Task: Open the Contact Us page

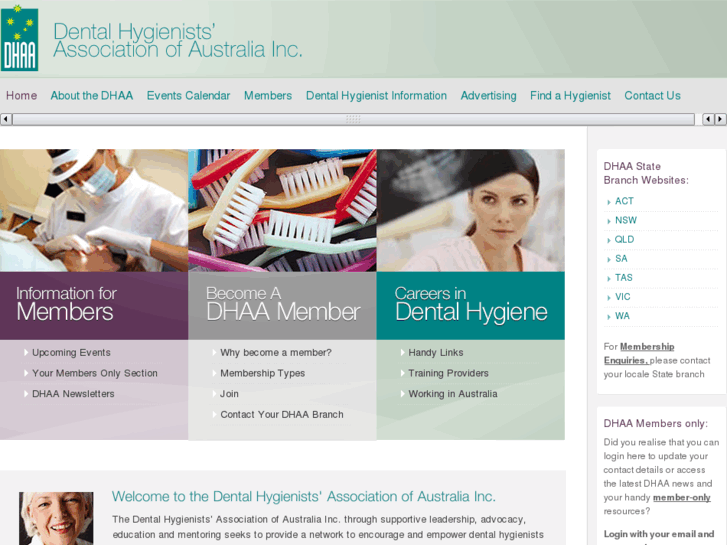Action: 652,96
